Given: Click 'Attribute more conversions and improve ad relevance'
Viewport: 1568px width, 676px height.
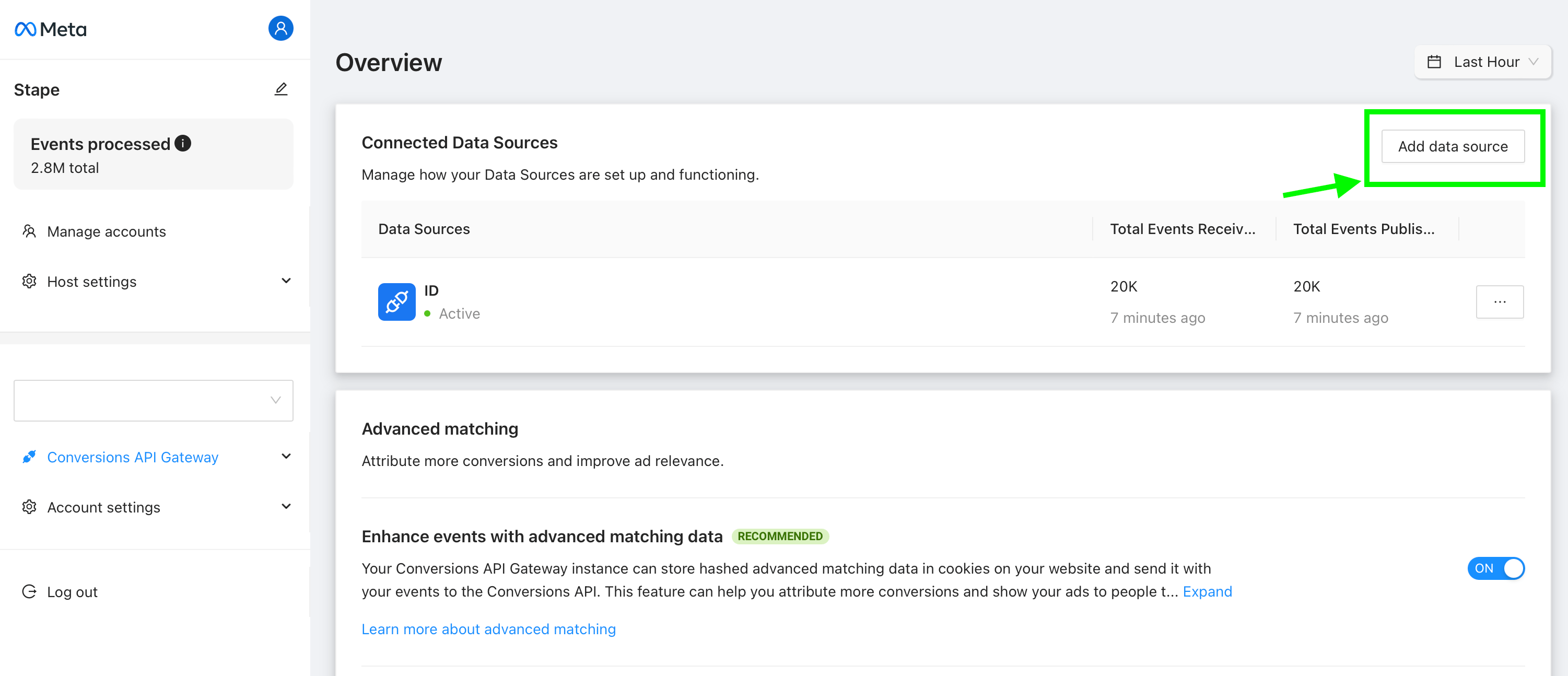Looking at the screenshot, I should 542,461.
